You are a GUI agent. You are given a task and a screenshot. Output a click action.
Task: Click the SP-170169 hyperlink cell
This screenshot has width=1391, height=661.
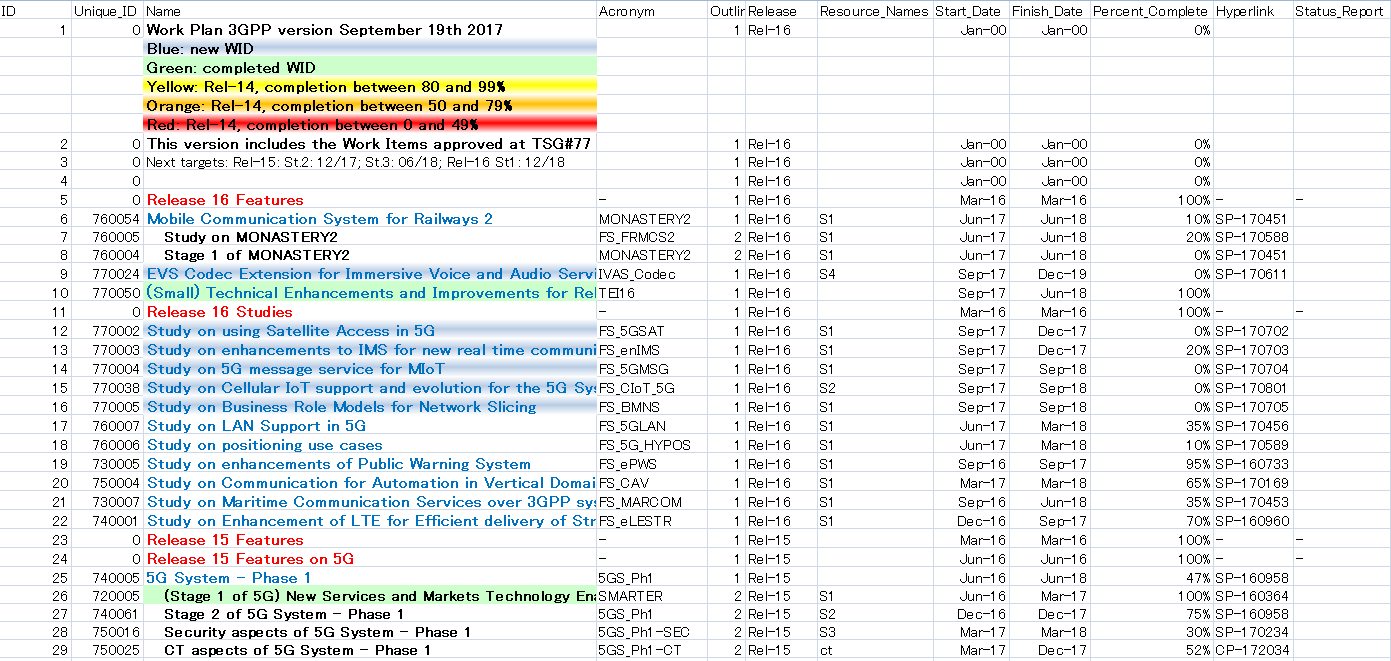(x=1253, y=483)
